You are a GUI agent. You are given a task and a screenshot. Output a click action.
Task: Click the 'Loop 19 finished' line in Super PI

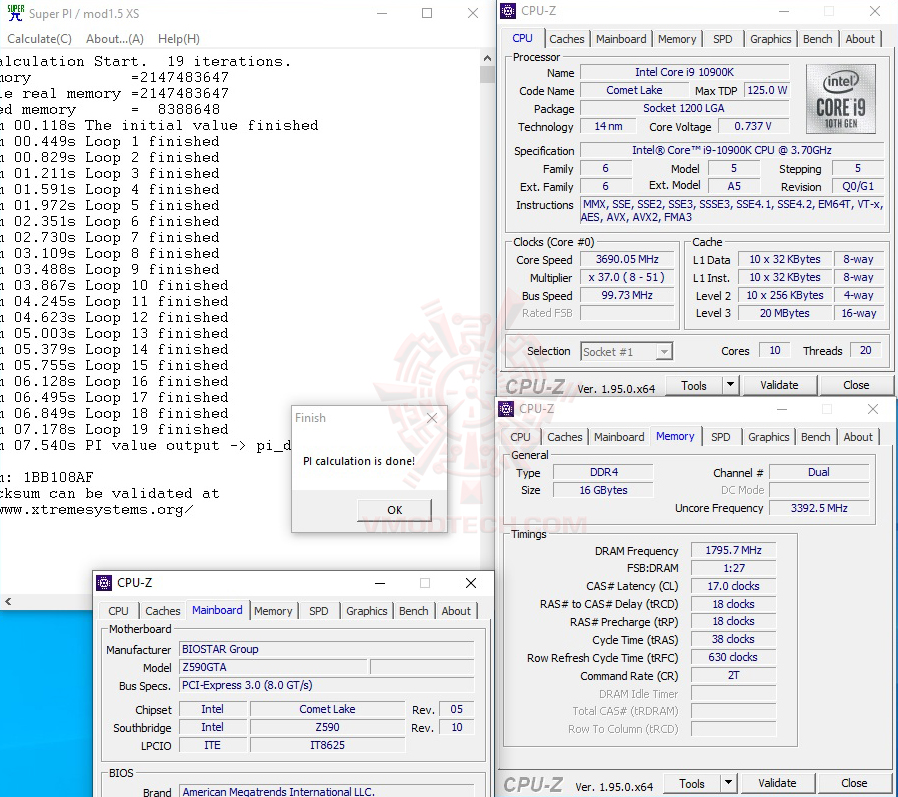pos(157,429)
